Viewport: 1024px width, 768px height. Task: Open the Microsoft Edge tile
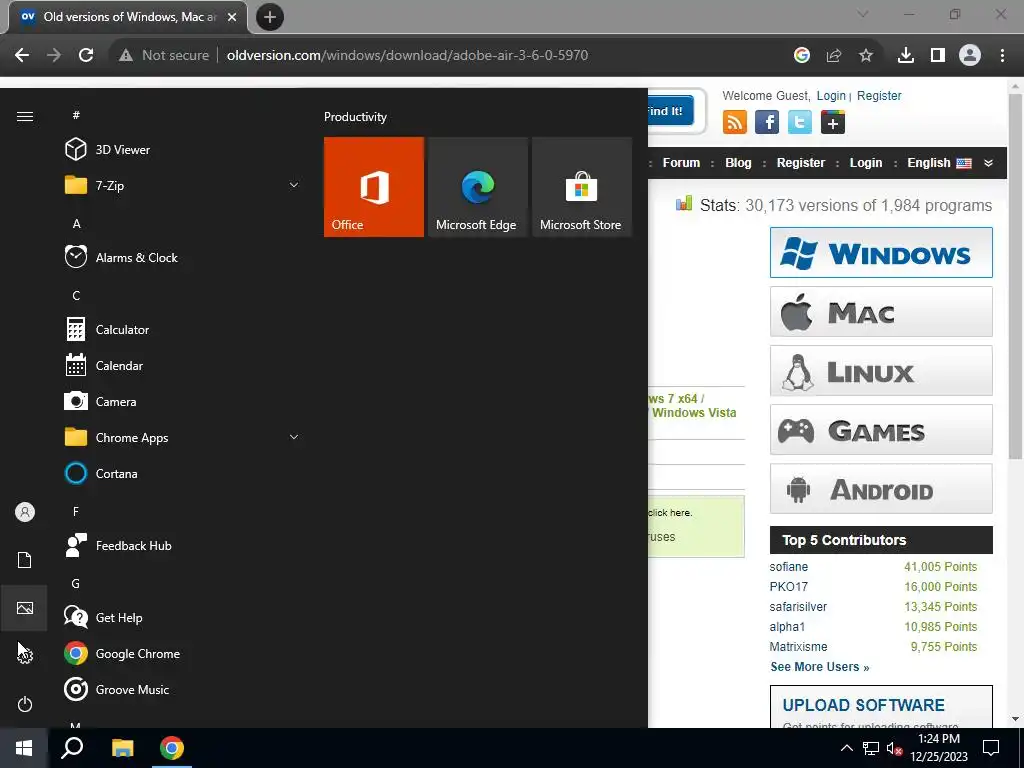pyautogui.click(x=477, y=187)
